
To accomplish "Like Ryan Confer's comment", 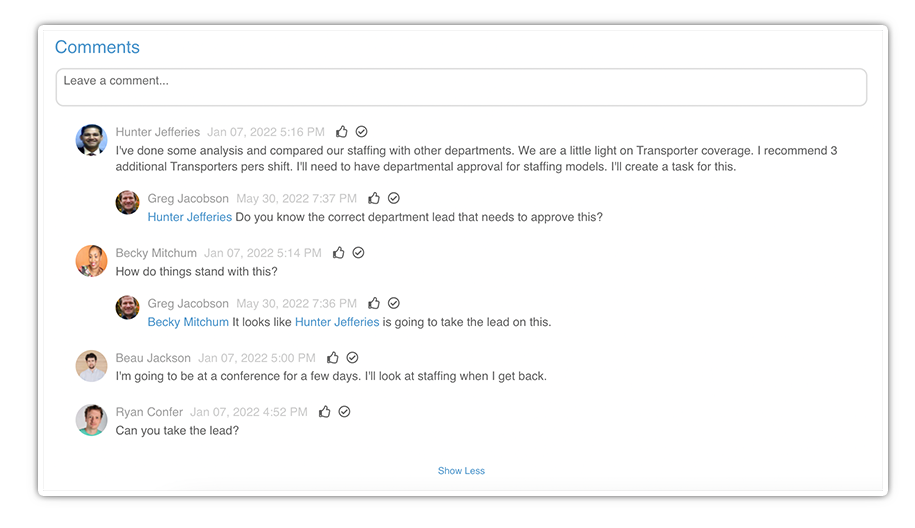I will click(x=325, y=412).
